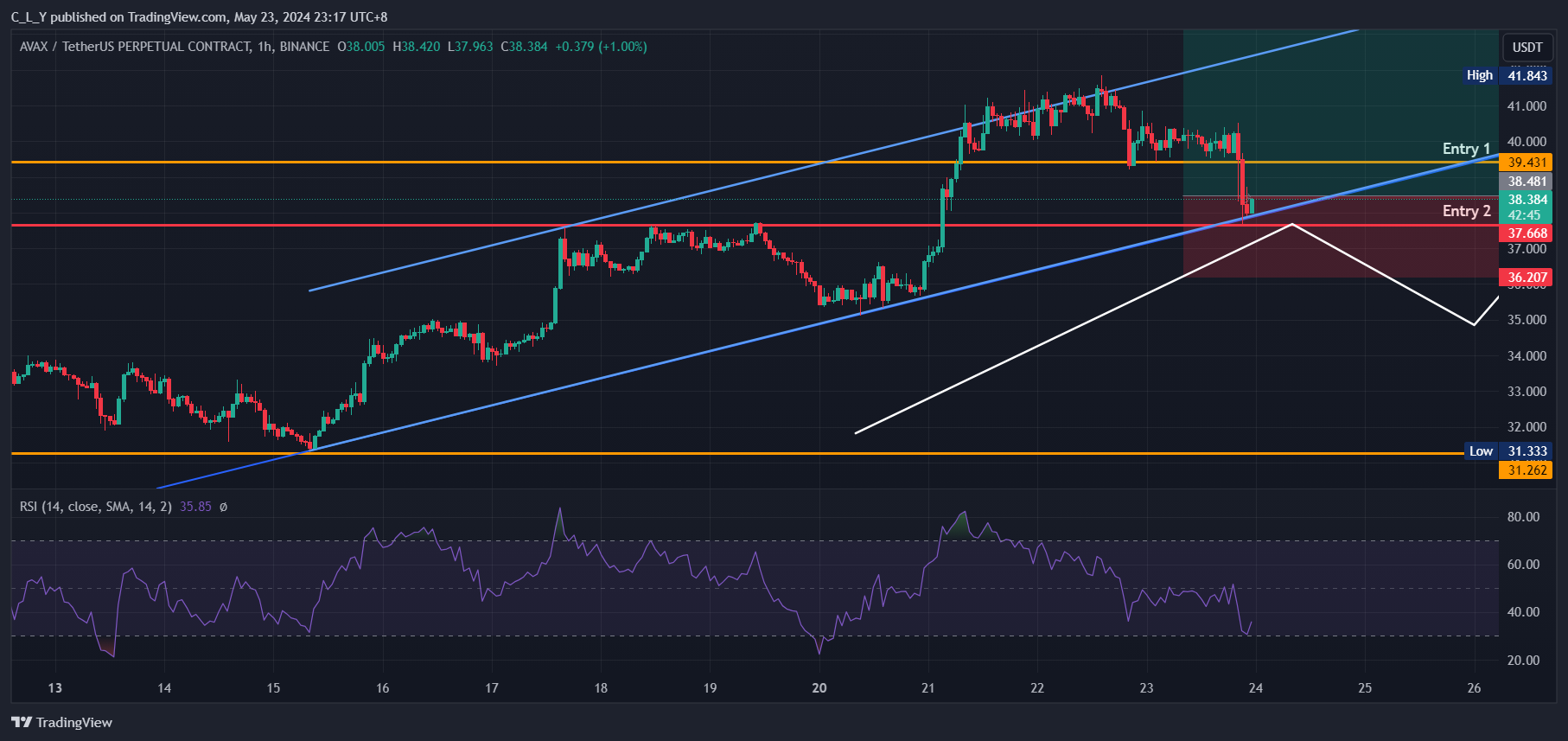
Task: Click the gray 38.481 price label
Action: [1527, 182]
